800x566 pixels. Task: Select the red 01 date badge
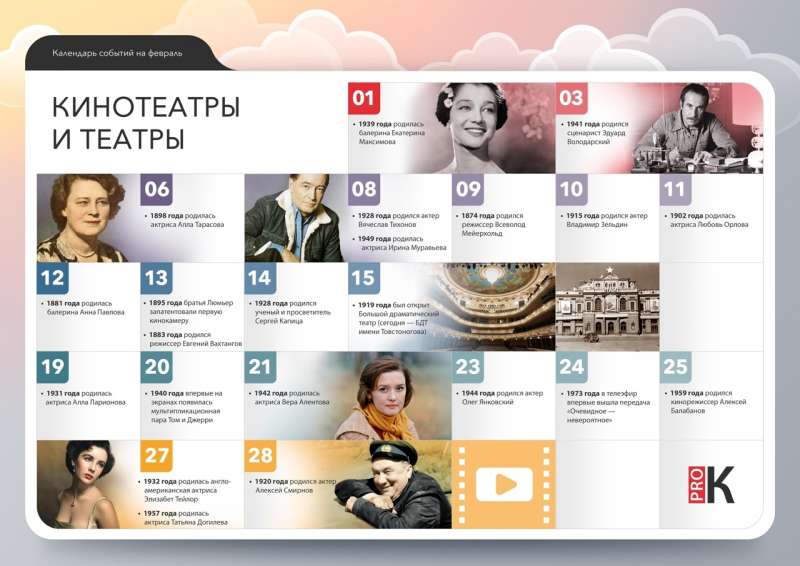tap(364, 98)
